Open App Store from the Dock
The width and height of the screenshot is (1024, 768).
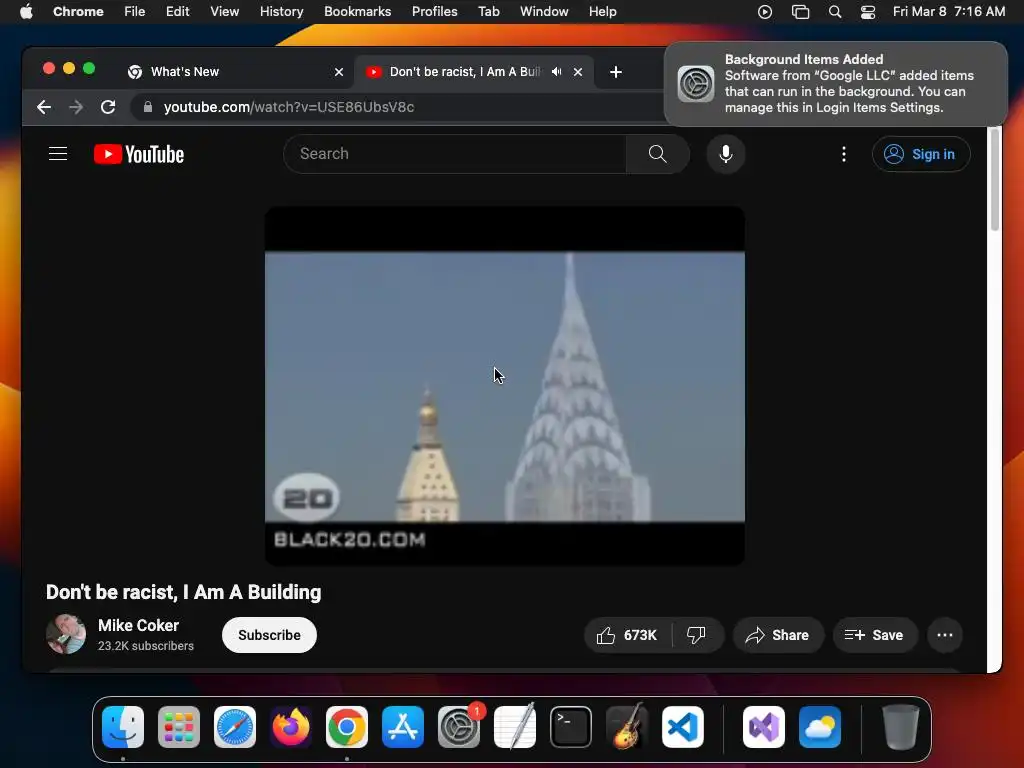pyautogui.click(x=403, y=727)
